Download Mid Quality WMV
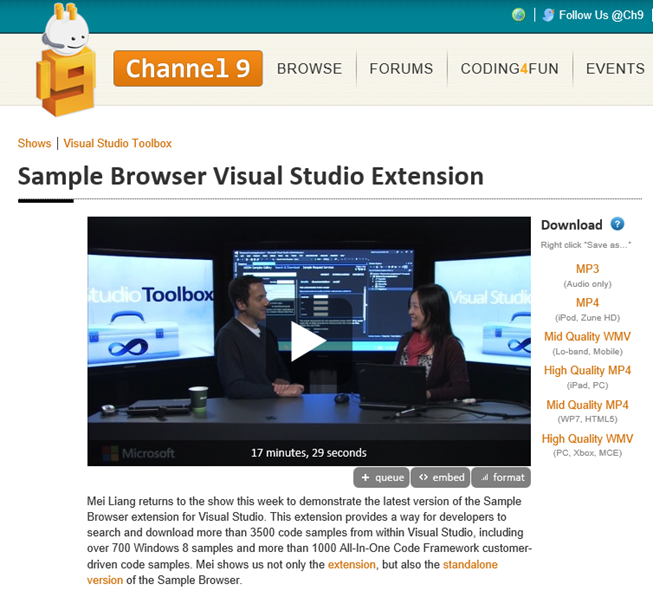 click(x=587, y=336)
